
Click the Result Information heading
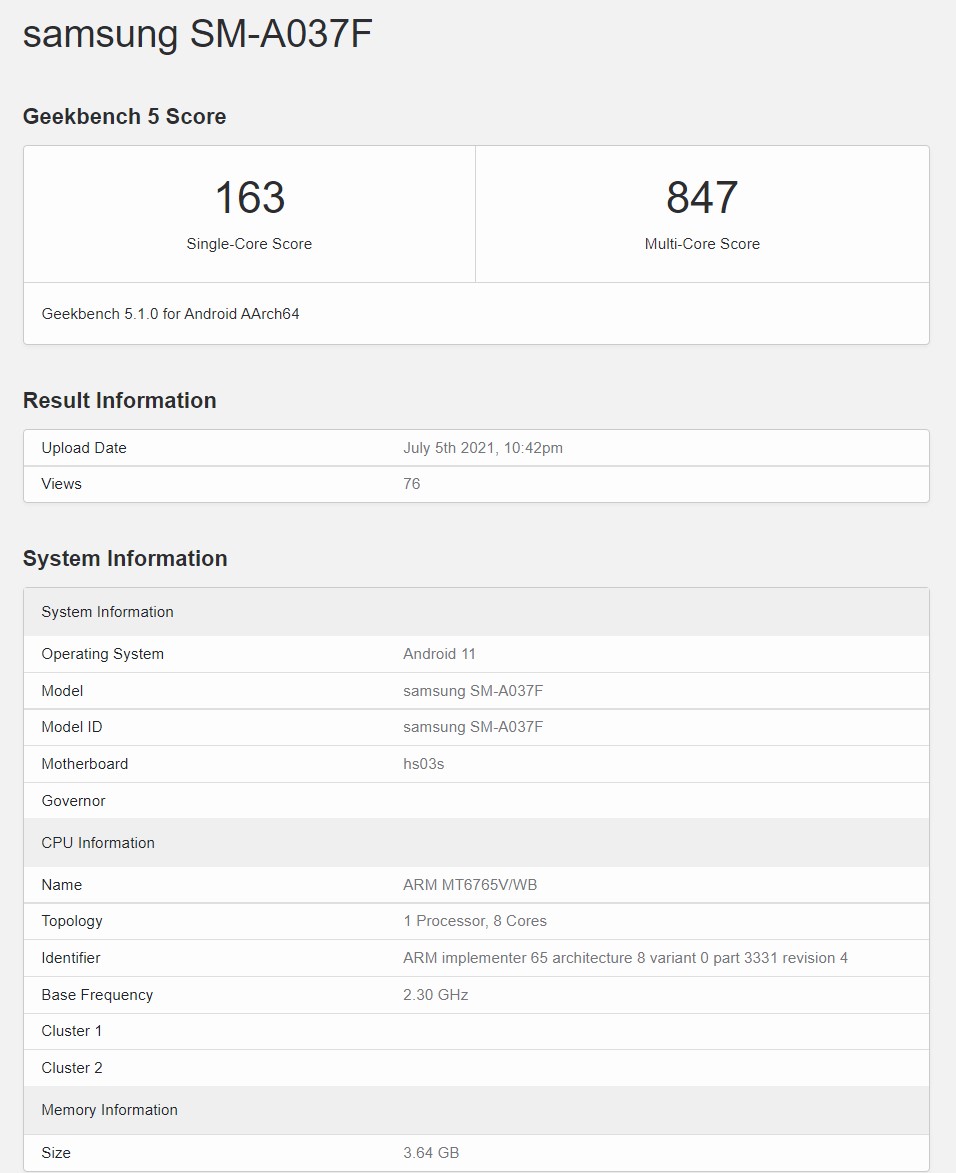119,401
